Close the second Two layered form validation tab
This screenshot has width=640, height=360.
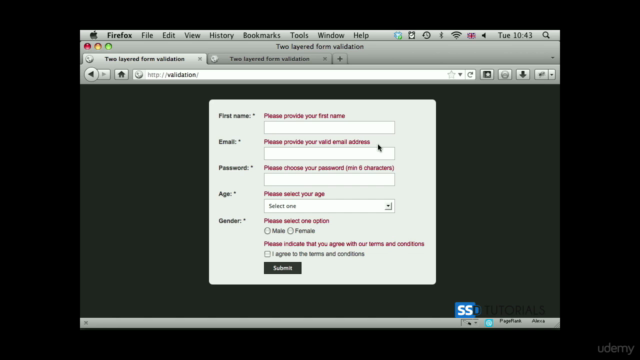[x=324, y=59]
